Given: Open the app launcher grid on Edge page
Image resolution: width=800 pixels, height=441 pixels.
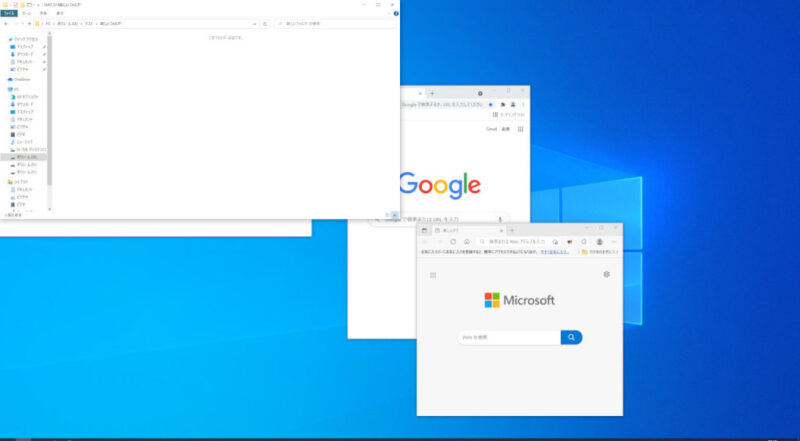Looking at the screenshot, I should coord(433,275).
